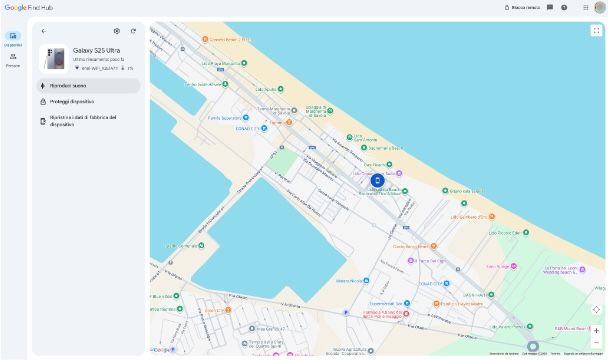Toggle fullscreen map view
This screenshot has height=360, width=610.
596,30
